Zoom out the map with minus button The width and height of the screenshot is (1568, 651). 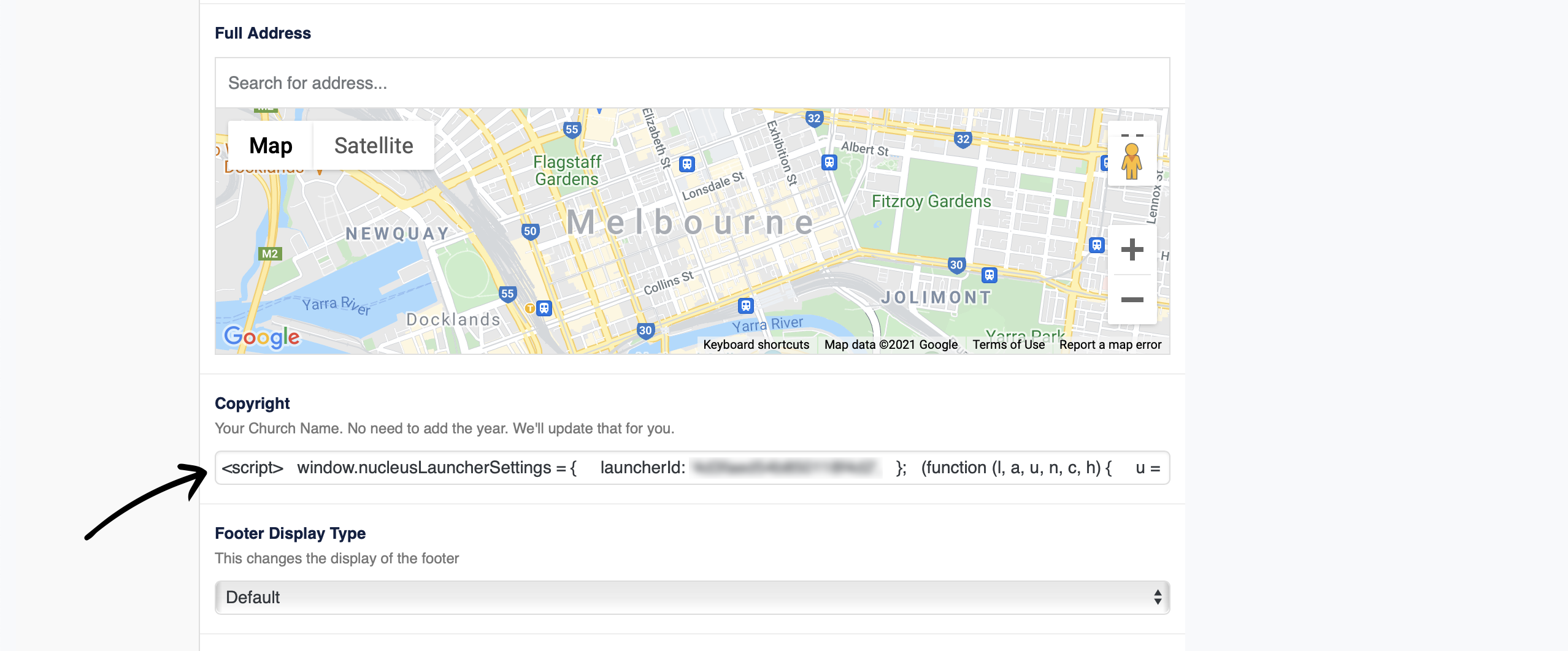(x=1132, y=299)
